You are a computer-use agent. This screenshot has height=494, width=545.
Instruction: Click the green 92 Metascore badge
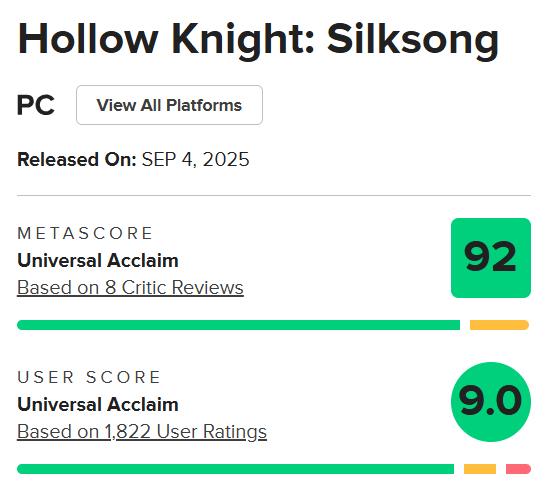(x=491, y=258)
